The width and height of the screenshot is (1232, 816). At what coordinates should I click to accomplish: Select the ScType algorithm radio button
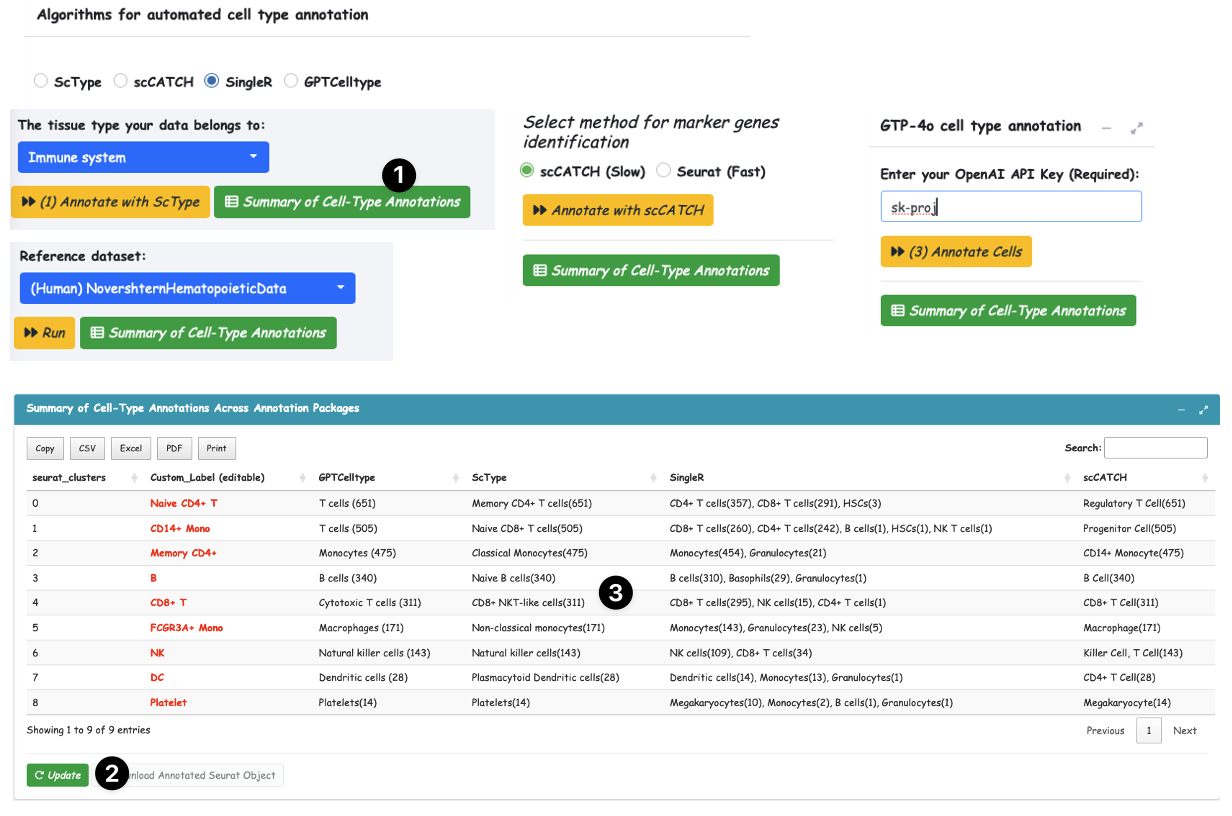click(x=41, y=81)
